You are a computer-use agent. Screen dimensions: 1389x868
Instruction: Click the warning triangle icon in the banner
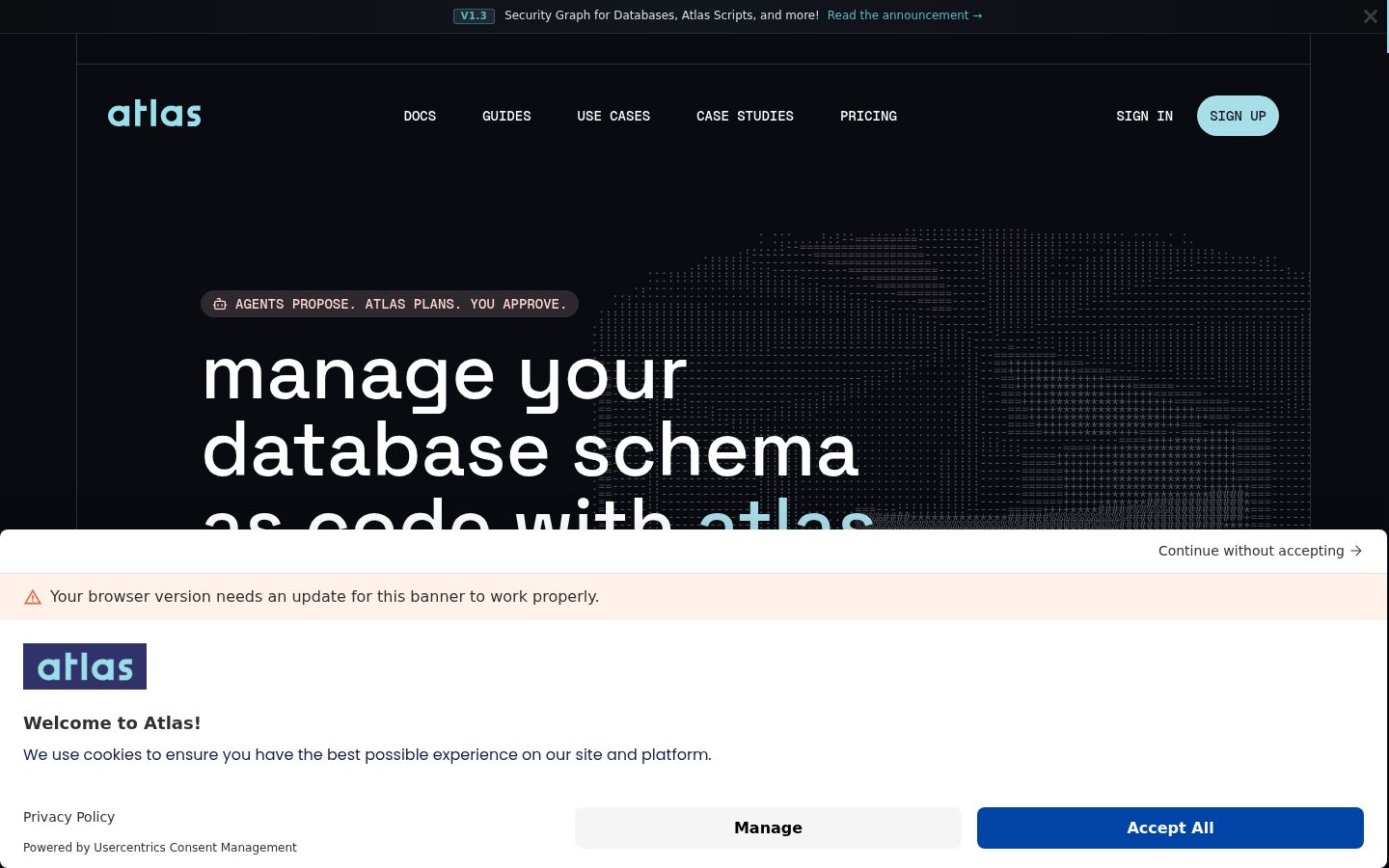tap(33, 597)
